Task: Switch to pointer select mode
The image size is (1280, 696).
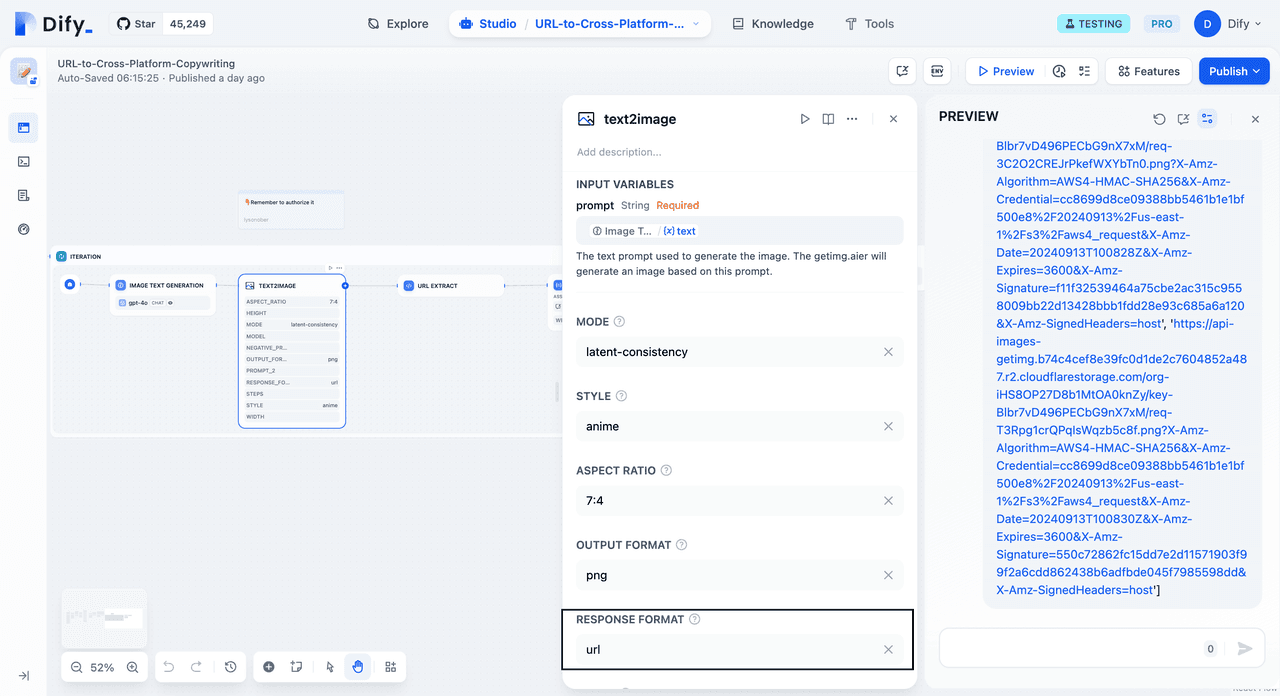Action: pos(330,667)
